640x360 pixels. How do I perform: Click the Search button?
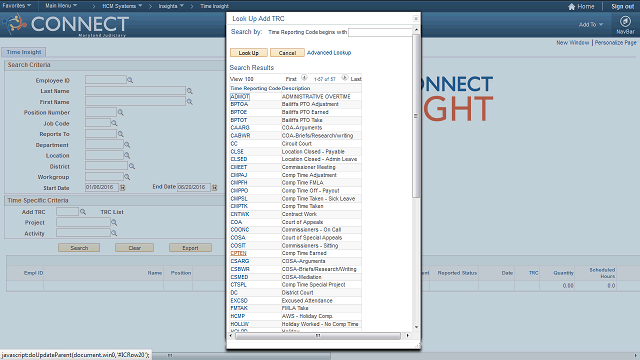click(79, 248)
